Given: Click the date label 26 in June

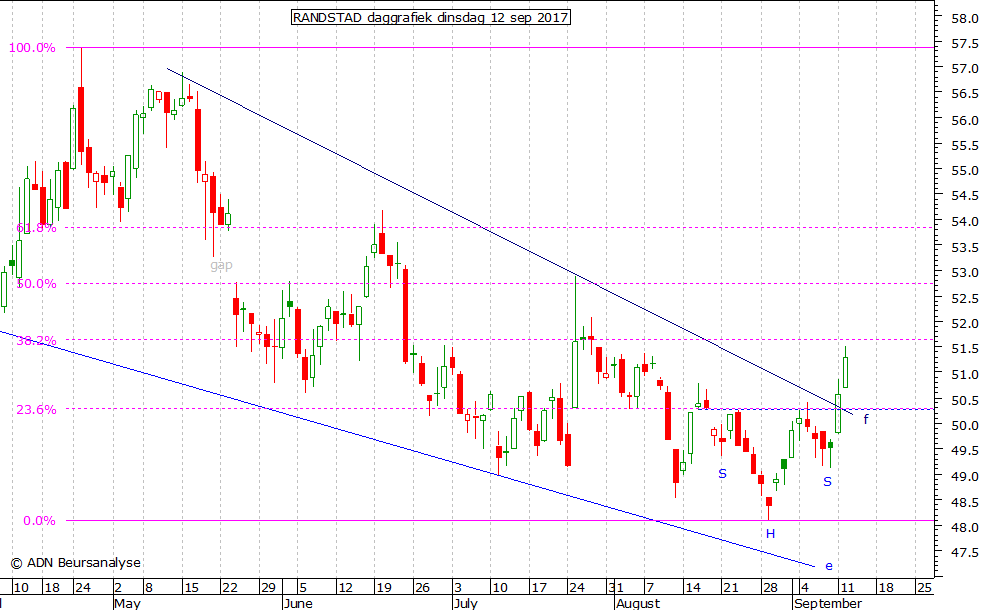Looking at the screenshot, I should (x=423, y=587).
